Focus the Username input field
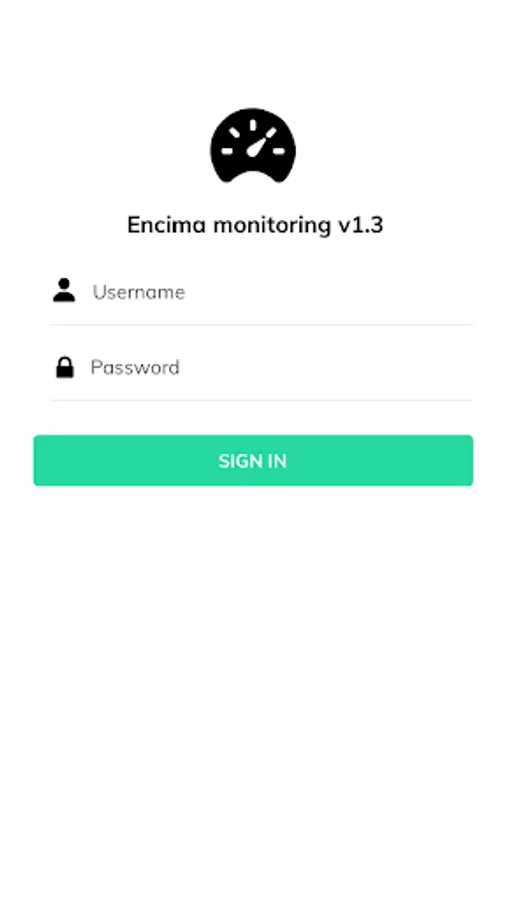Image resolution: width=506 pixels, height=900 pixels. tap(262, 292)
